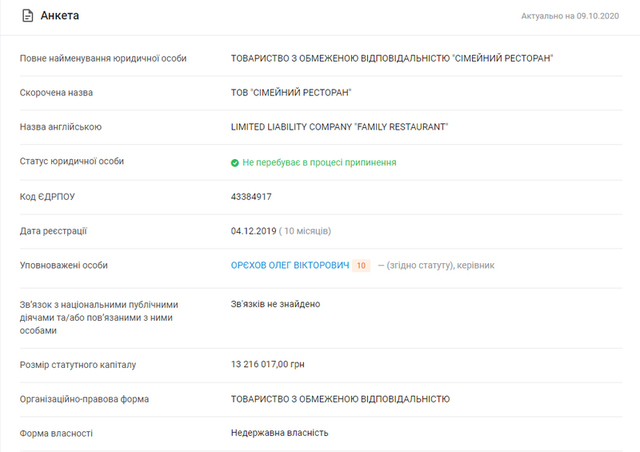Open ОРЄХОВ ОЛЕГ ВІКТОРОВИЧ profile link
The image size is (640, 452).
pyautogui.click(x=290, y=265)
